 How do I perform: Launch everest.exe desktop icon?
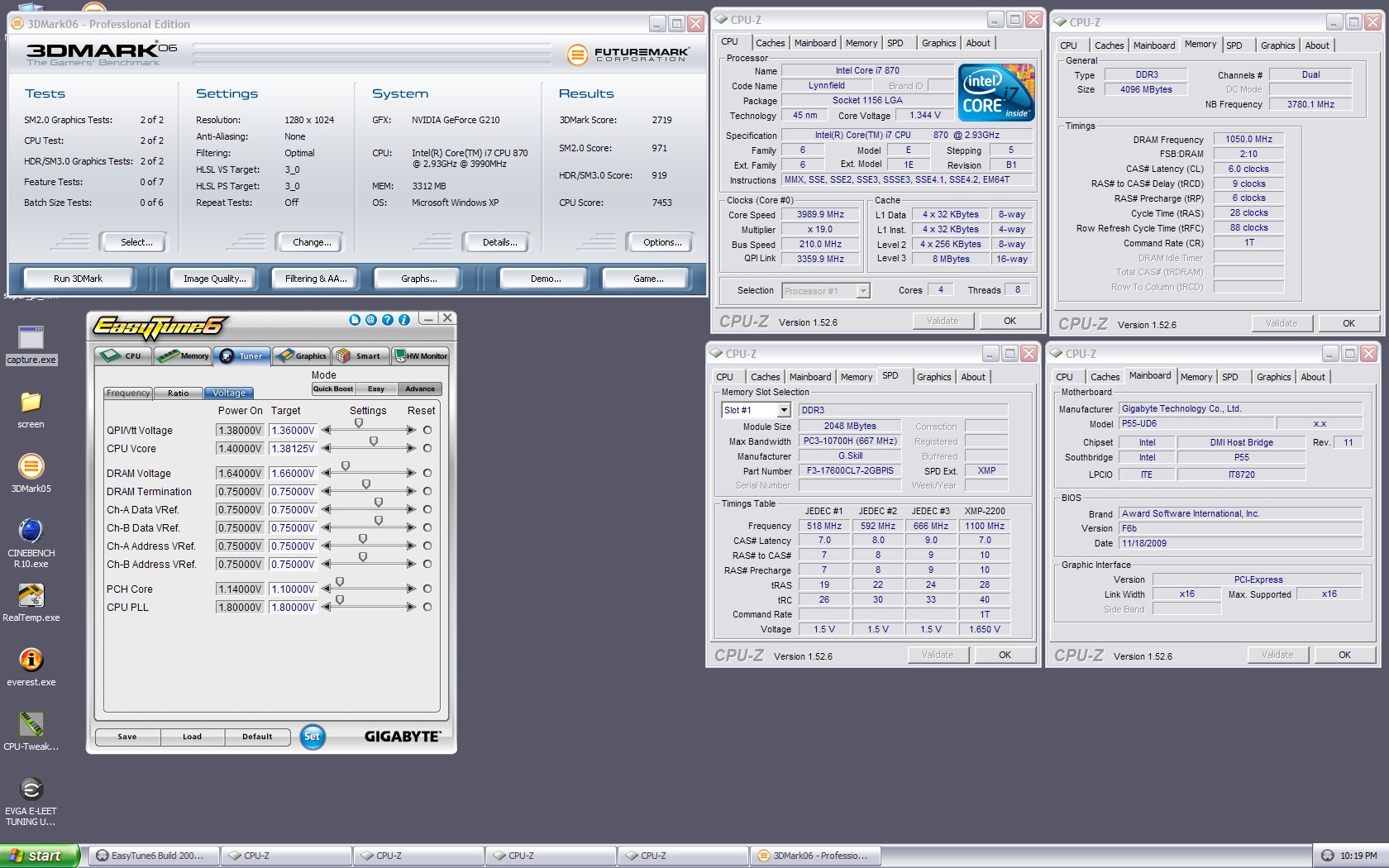coord(31,668)
